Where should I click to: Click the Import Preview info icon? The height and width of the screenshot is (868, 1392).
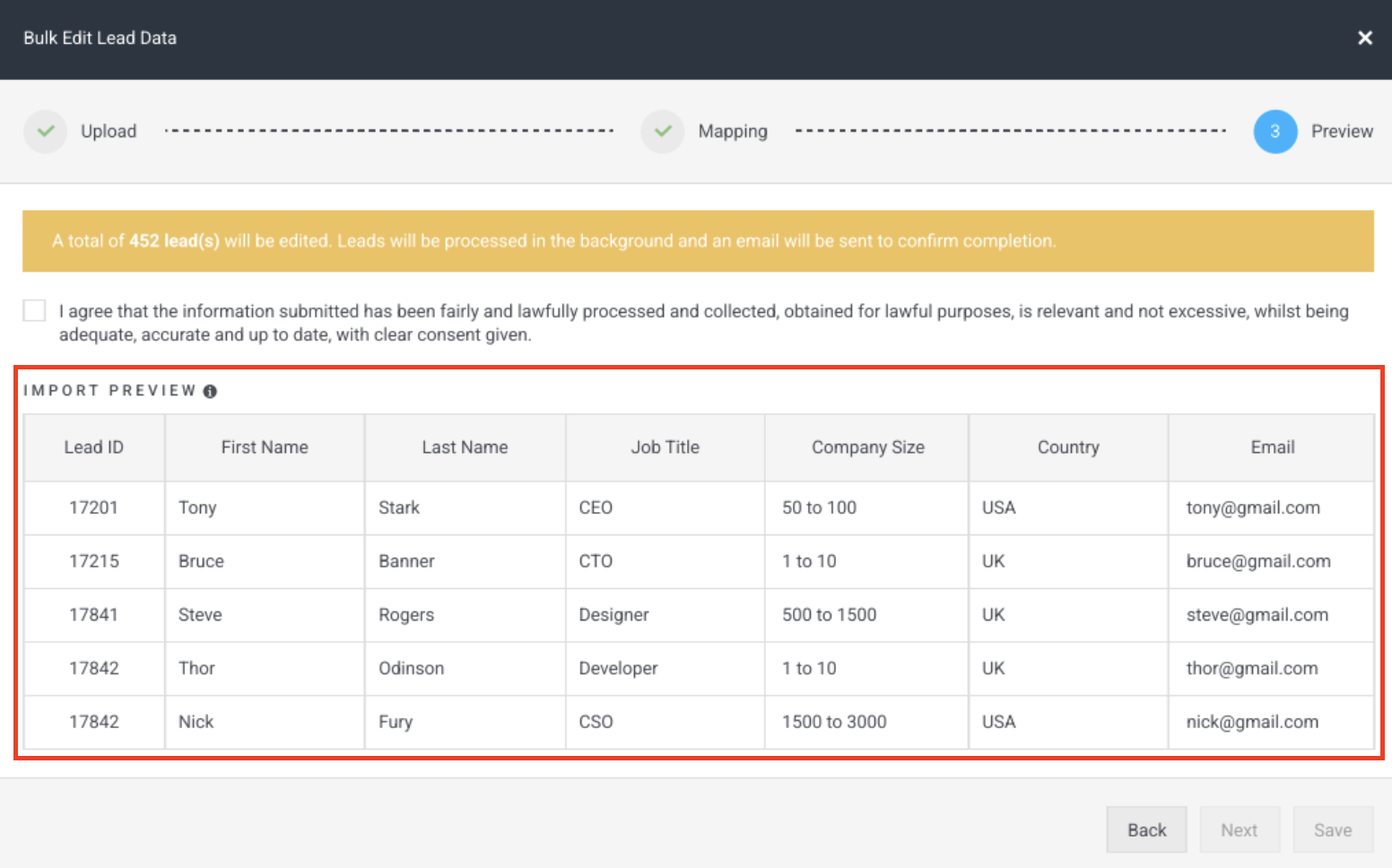coord(210,391)
